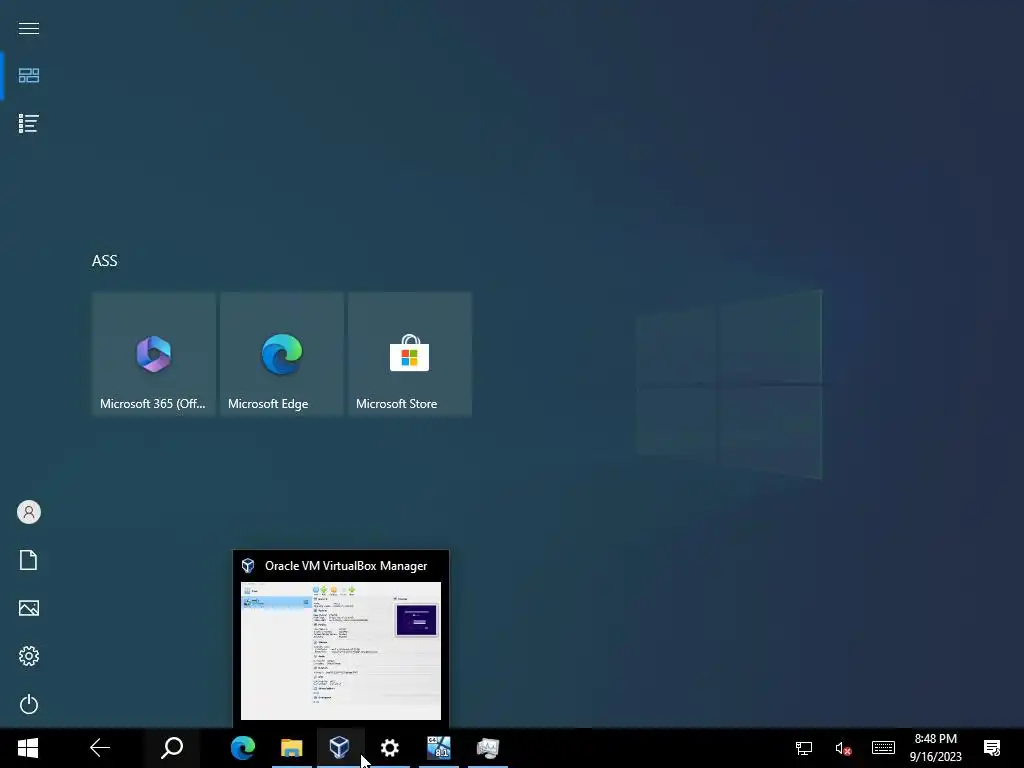Click the Windows Start button
The height and width of the screenshot is (768, 1024).
tap(27, 748)
